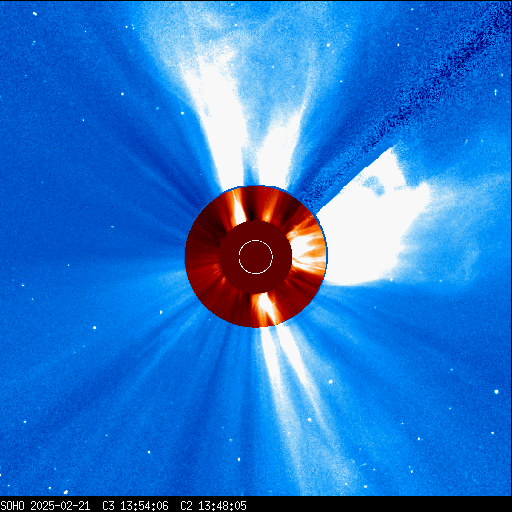Click the C3 13:54:06 timestamp

[135, 506]
